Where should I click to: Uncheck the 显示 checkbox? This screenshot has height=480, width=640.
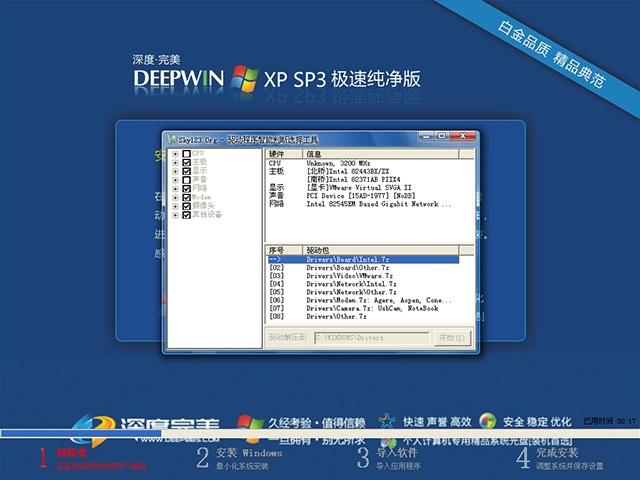[187, 171]
